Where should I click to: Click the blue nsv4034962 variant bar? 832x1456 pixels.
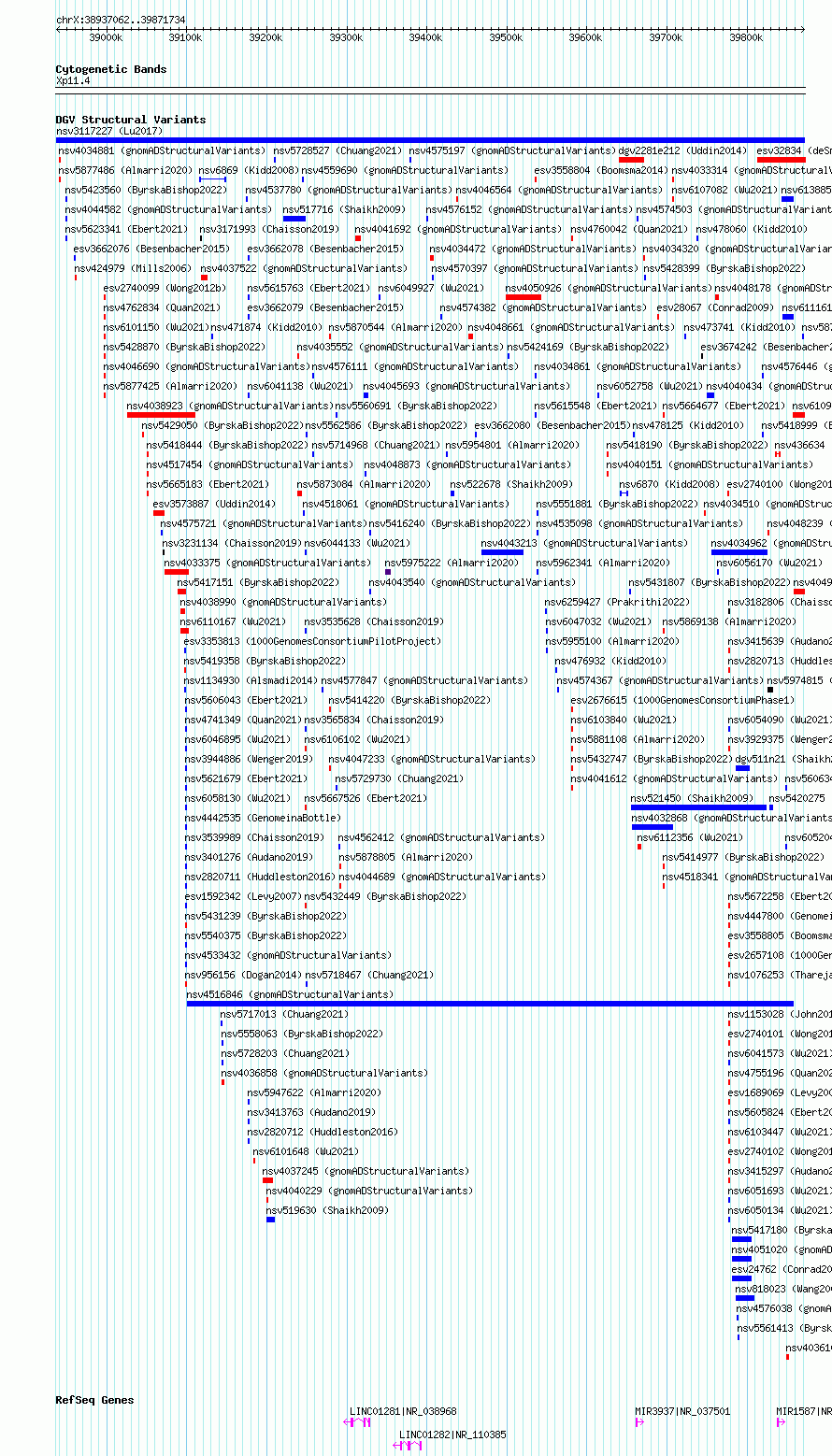739,552
